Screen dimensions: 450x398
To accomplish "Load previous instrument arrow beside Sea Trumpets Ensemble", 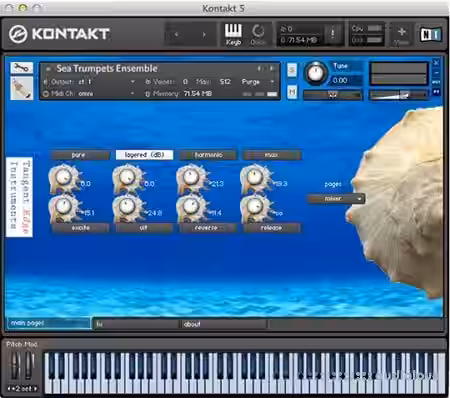I will click(259, 69).
